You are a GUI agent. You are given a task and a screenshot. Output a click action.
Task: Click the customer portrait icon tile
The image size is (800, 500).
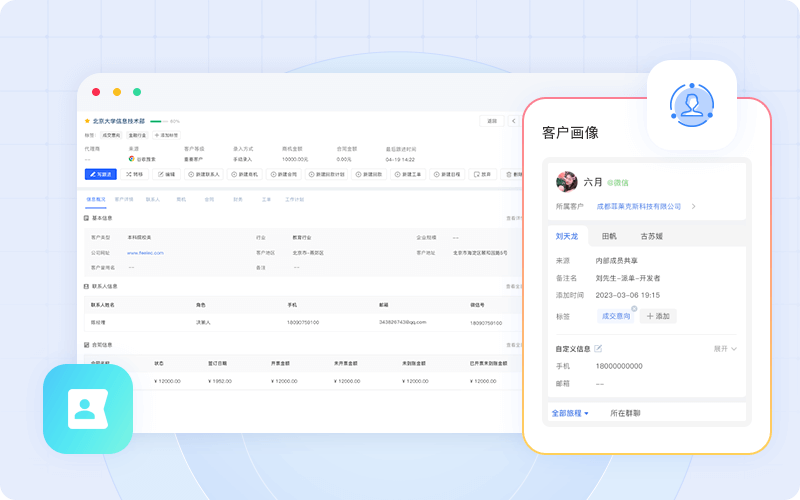691,105
